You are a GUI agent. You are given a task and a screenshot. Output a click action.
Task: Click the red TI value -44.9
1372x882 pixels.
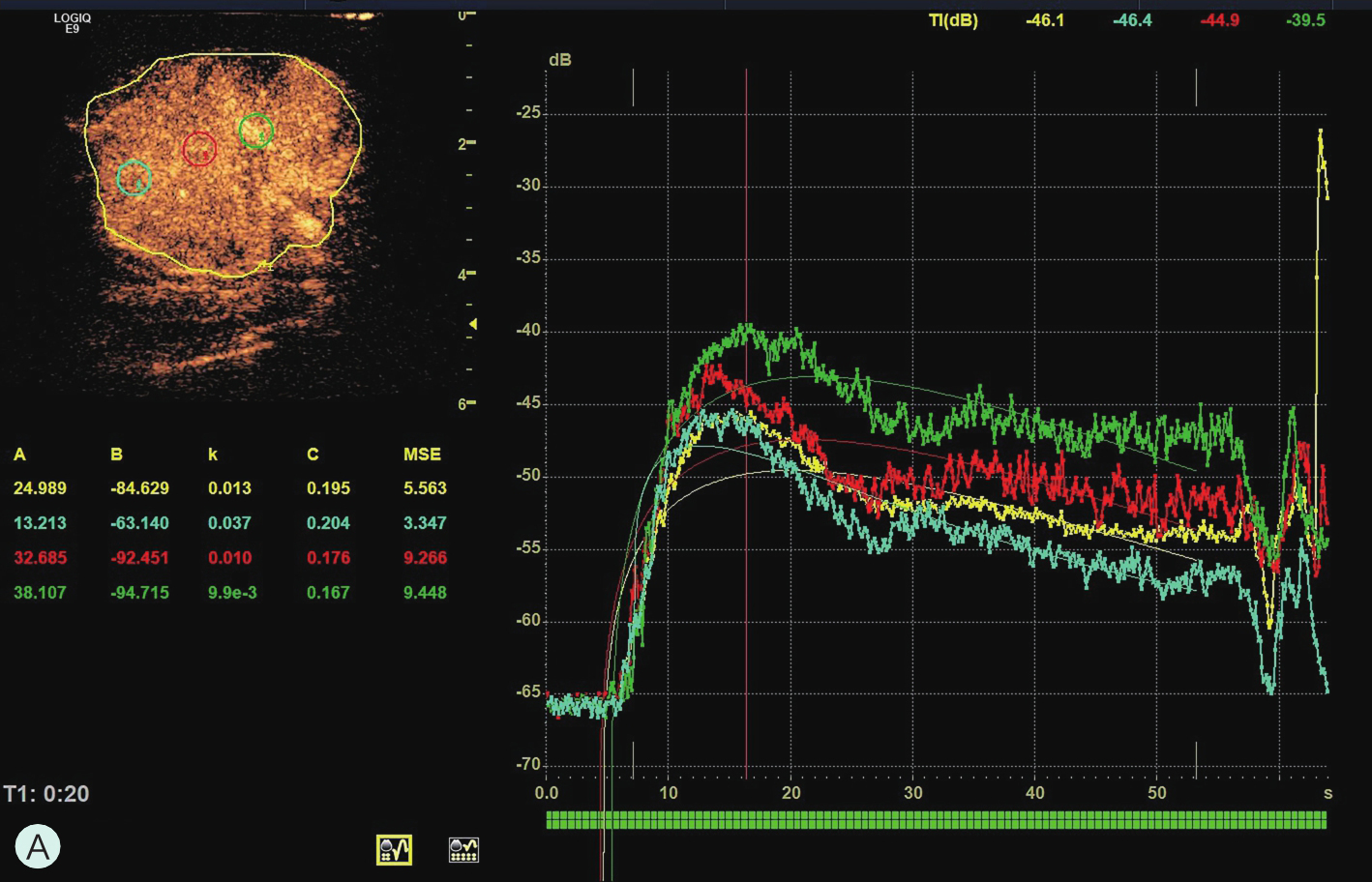point(1219,20)
